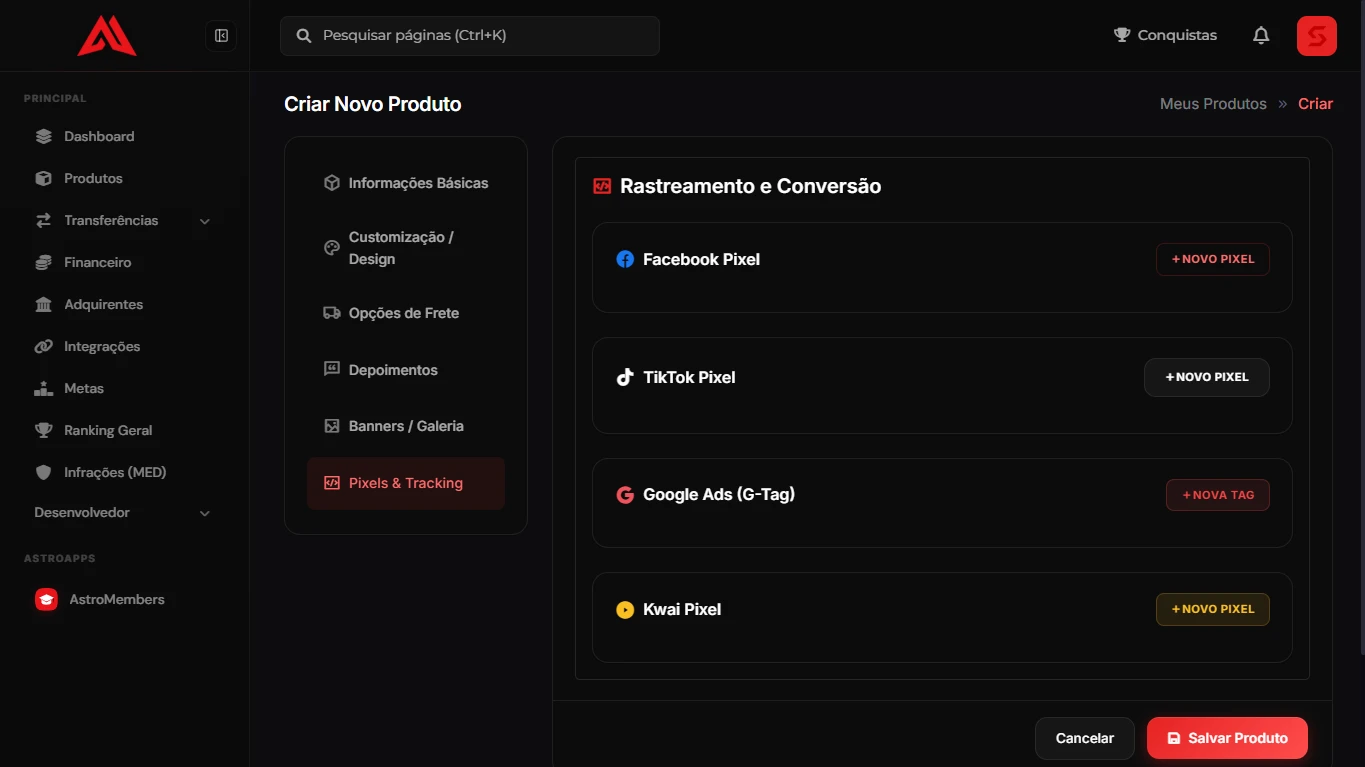Click the Google logo icon
The height and width of the screenshot is (767, 1365).
point(625,495)
